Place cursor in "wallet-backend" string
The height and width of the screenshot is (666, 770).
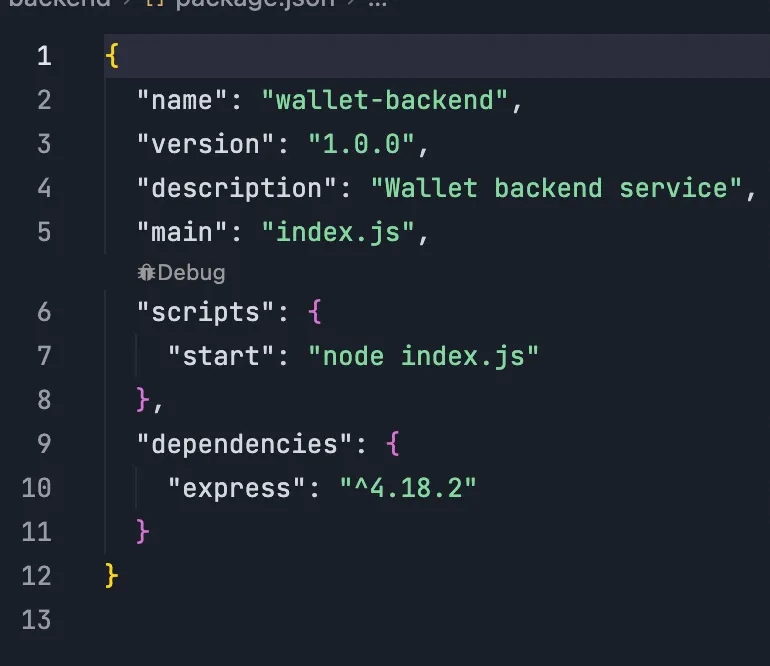(385, 100)
